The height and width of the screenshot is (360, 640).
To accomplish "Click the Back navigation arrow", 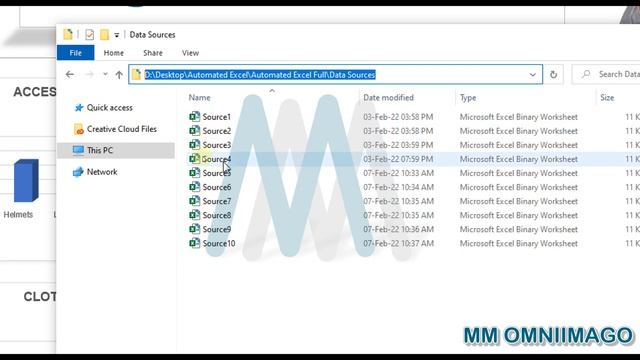I will point(70,74).
